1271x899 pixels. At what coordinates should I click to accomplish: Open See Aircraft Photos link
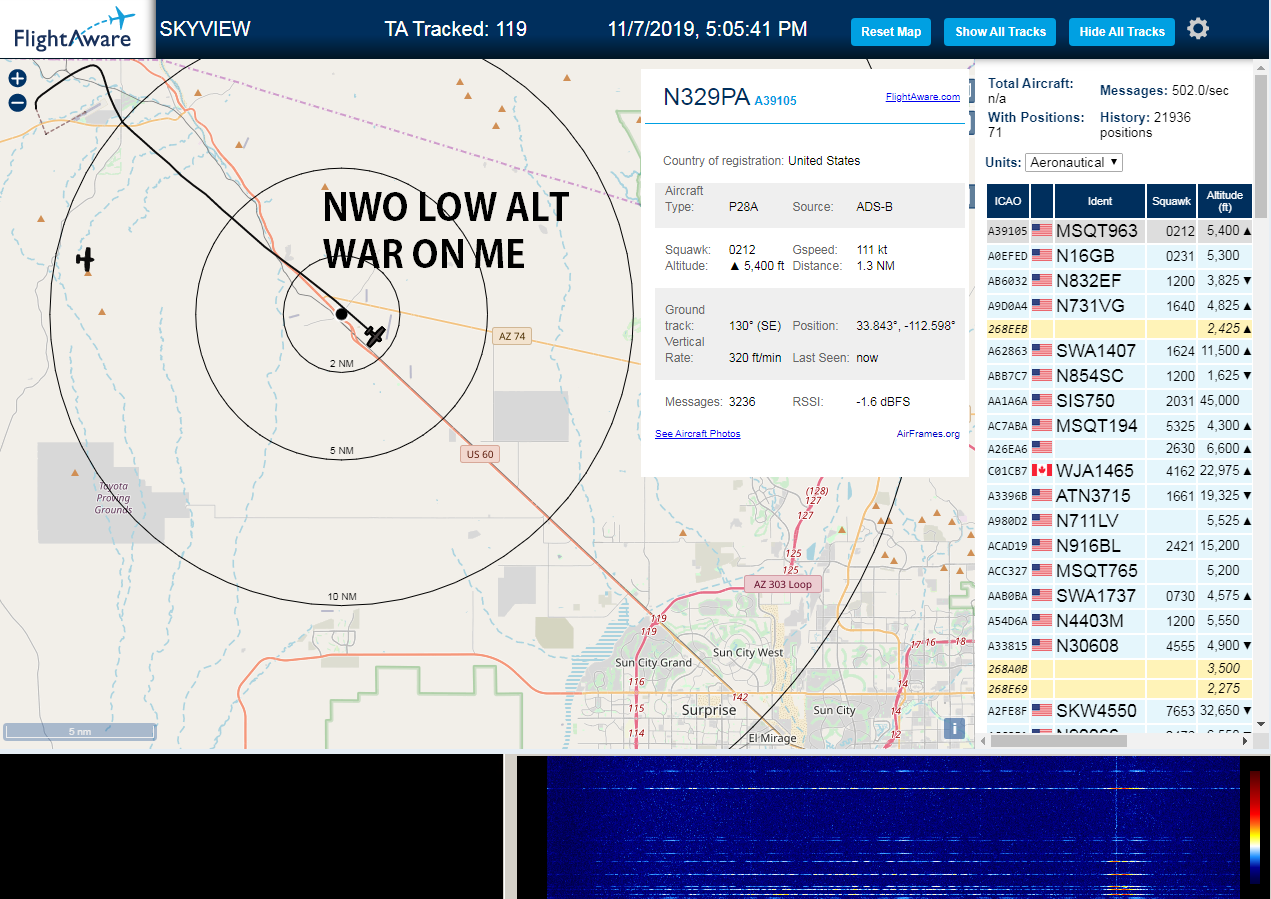click(697, 434)
